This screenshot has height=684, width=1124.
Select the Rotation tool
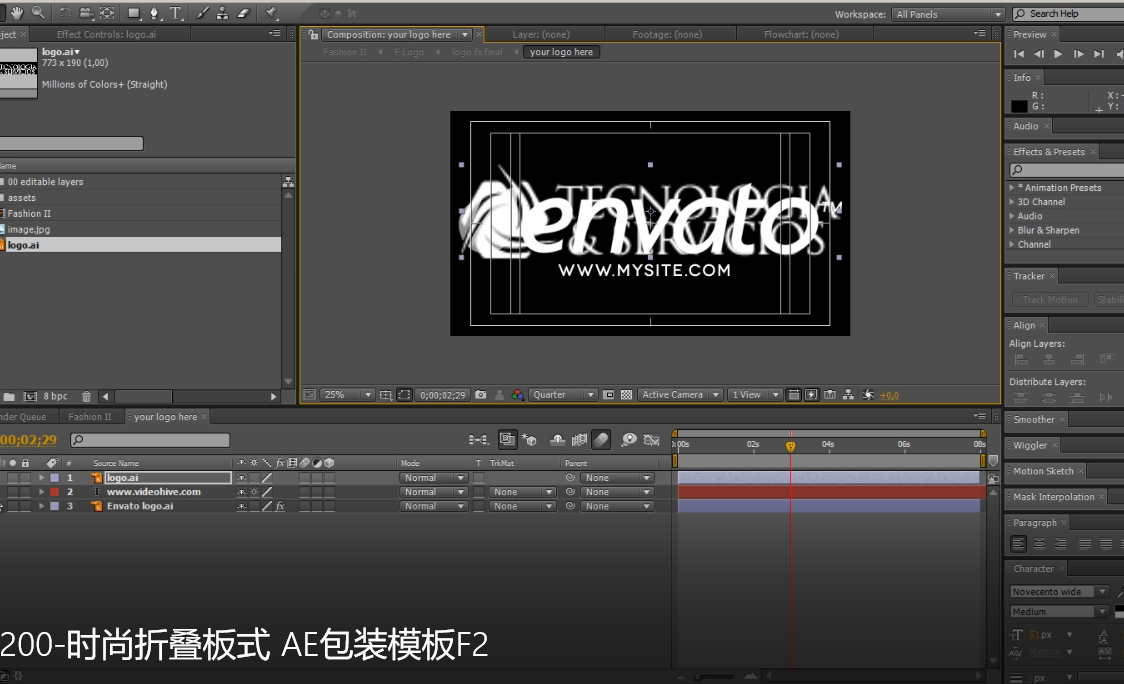tap(65, 13)
